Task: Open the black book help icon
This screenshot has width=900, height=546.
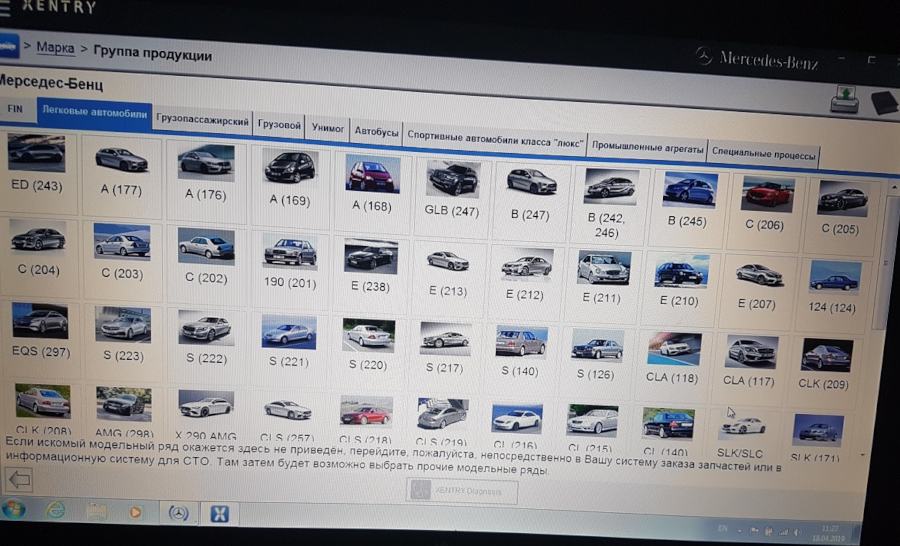Action: click(885, 103)
